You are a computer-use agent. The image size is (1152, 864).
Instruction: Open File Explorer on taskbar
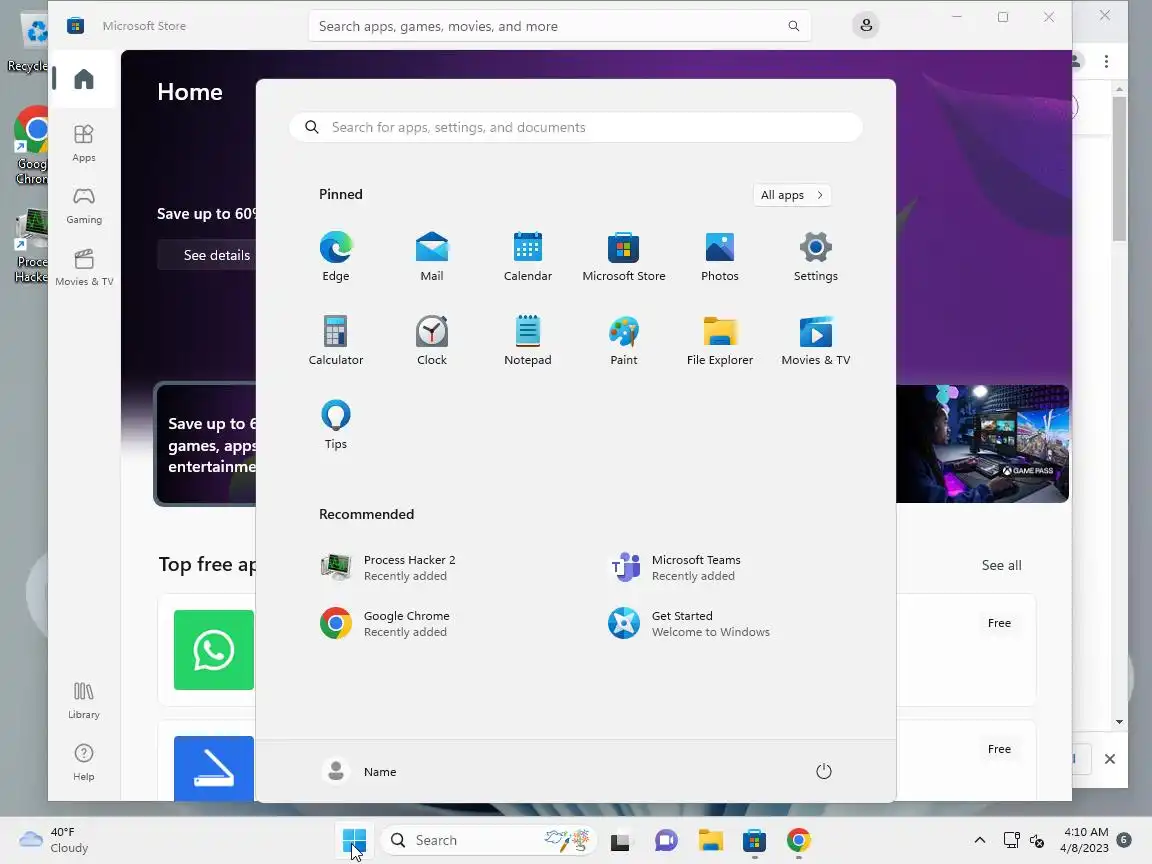tap(710, 840)
